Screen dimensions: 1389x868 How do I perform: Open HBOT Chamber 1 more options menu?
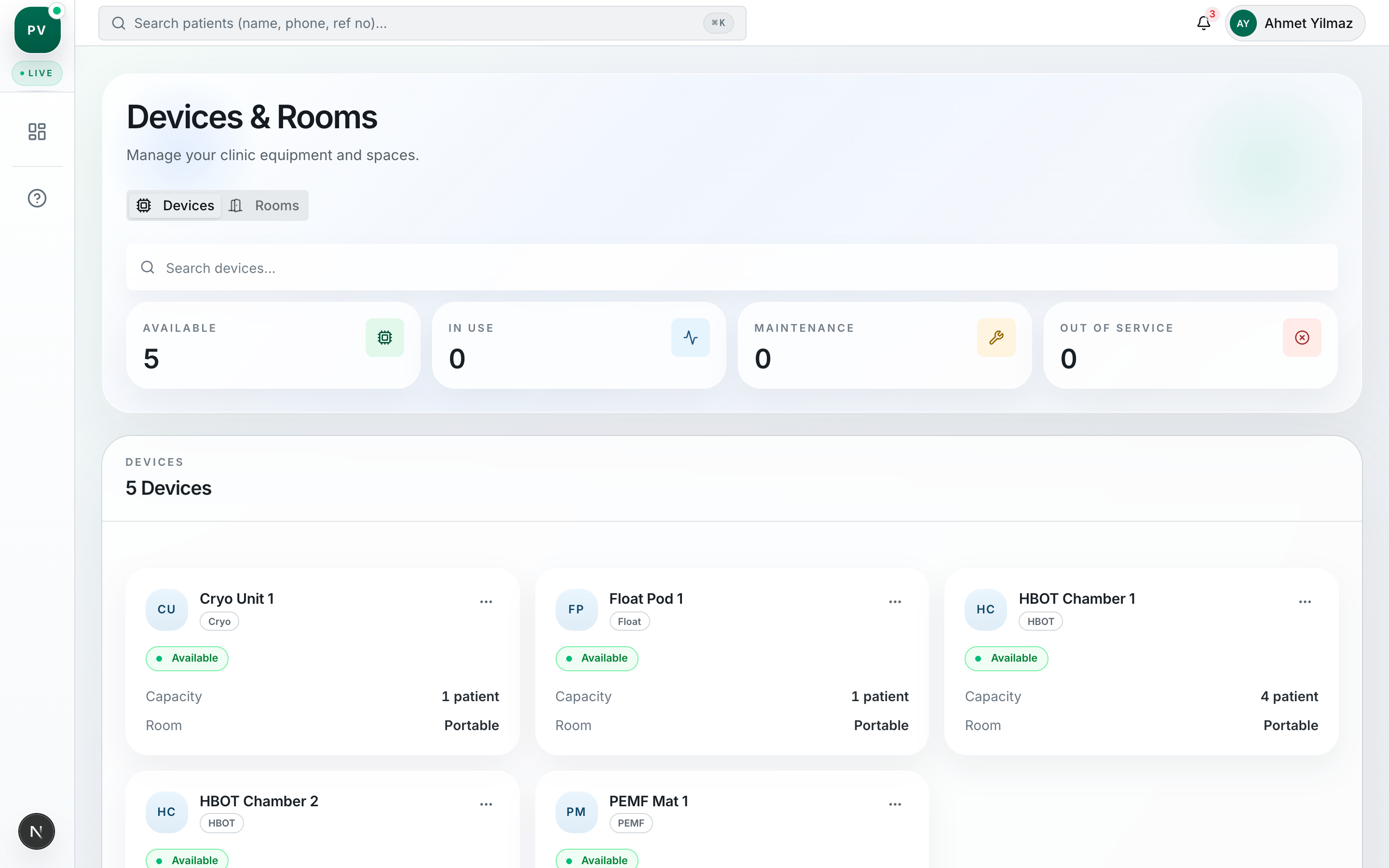point(1305,602)
